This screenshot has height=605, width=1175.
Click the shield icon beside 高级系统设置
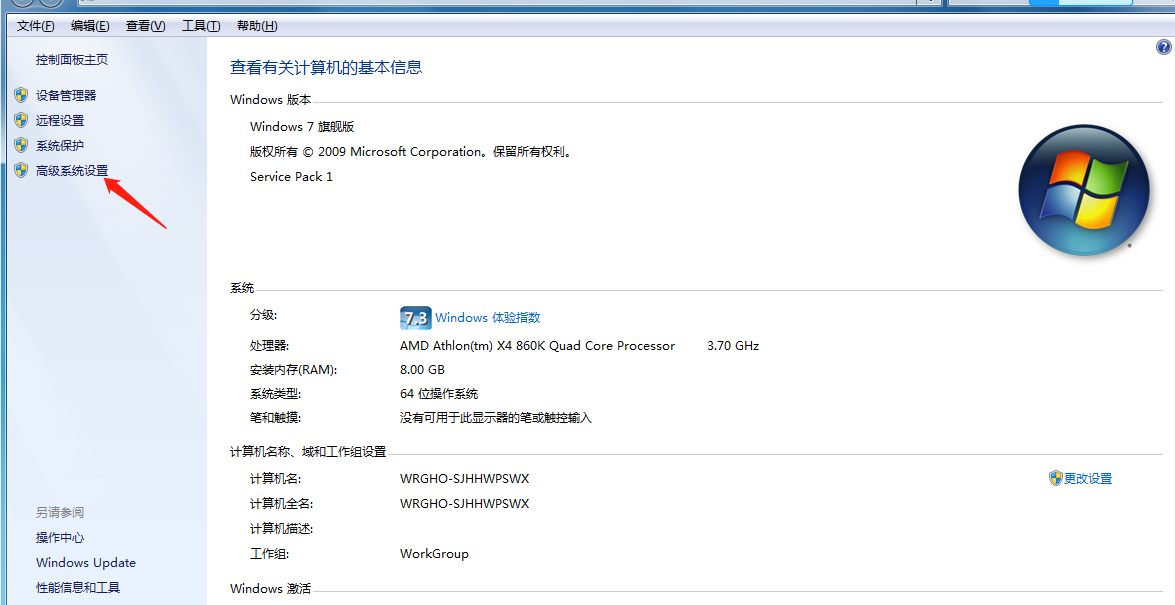(21, 170)
